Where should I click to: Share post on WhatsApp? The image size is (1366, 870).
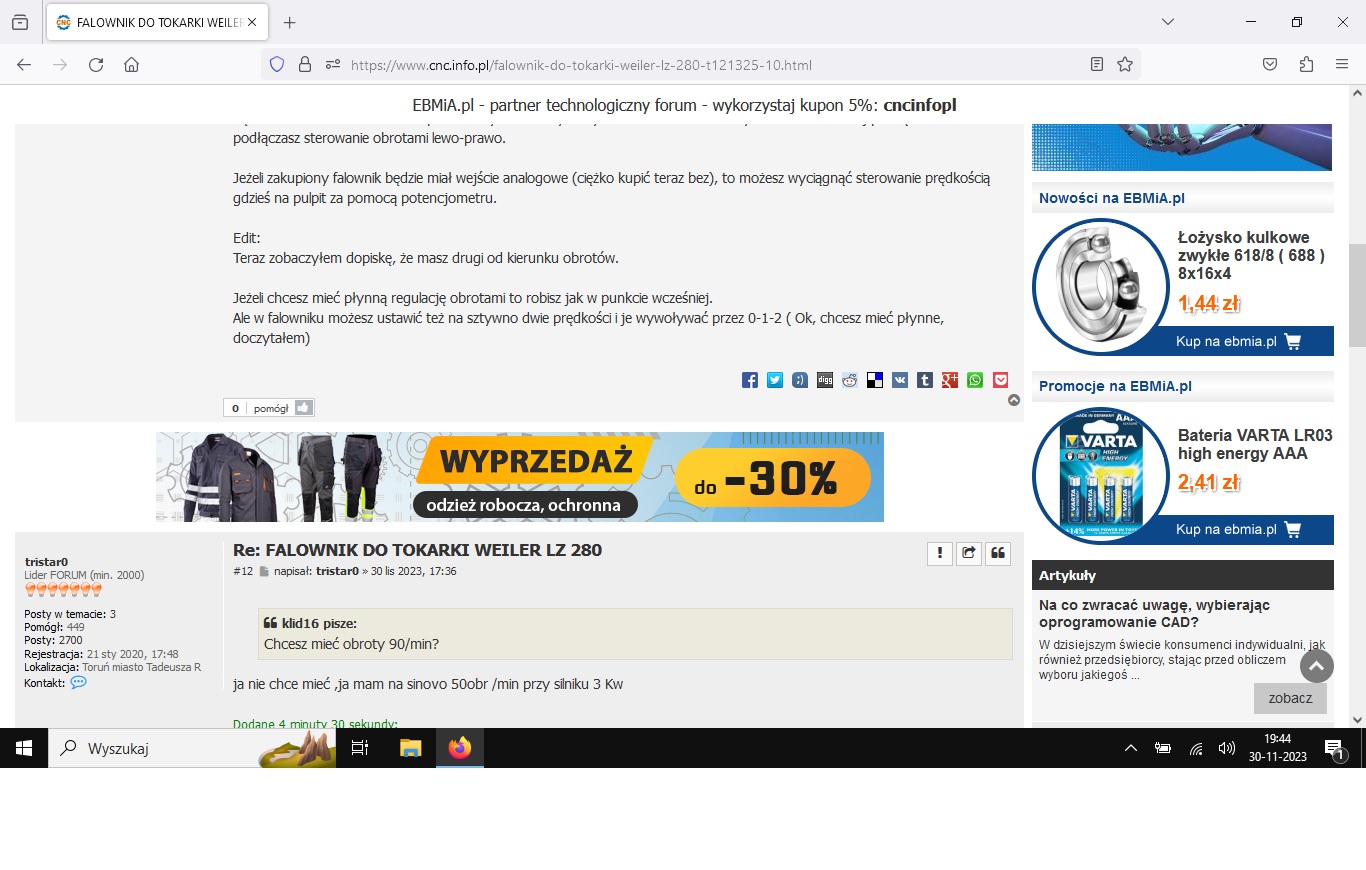(975, 380)
